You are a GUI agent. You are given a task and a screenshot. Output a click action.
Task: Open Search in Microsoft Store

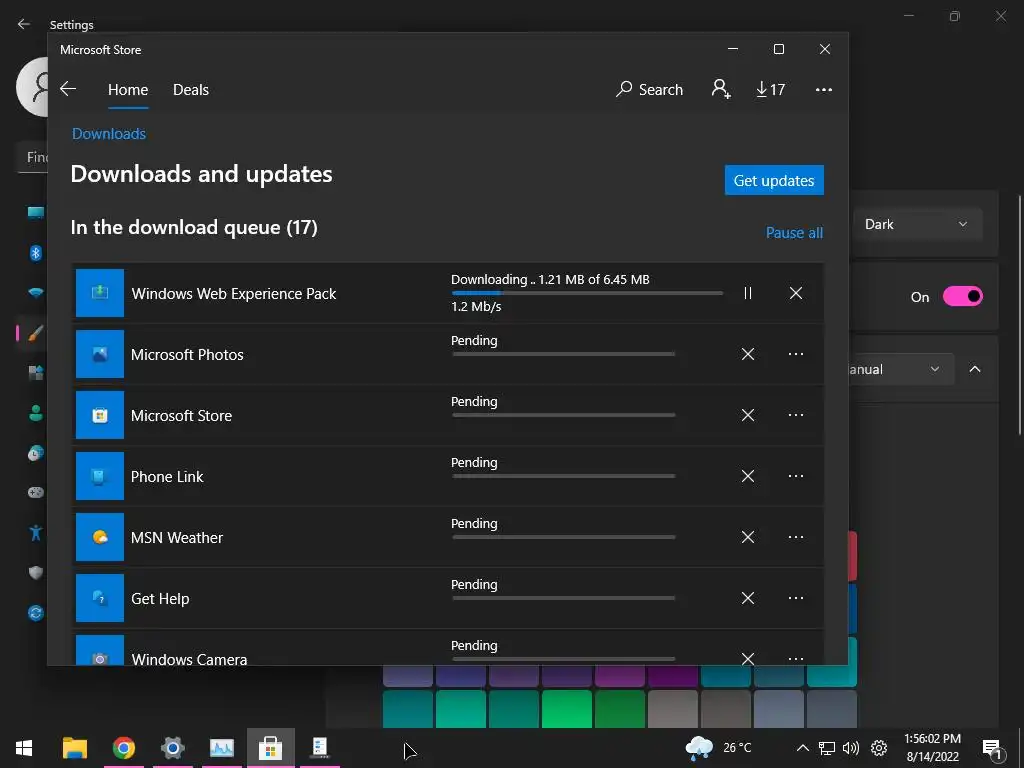[x=649, y=89]
